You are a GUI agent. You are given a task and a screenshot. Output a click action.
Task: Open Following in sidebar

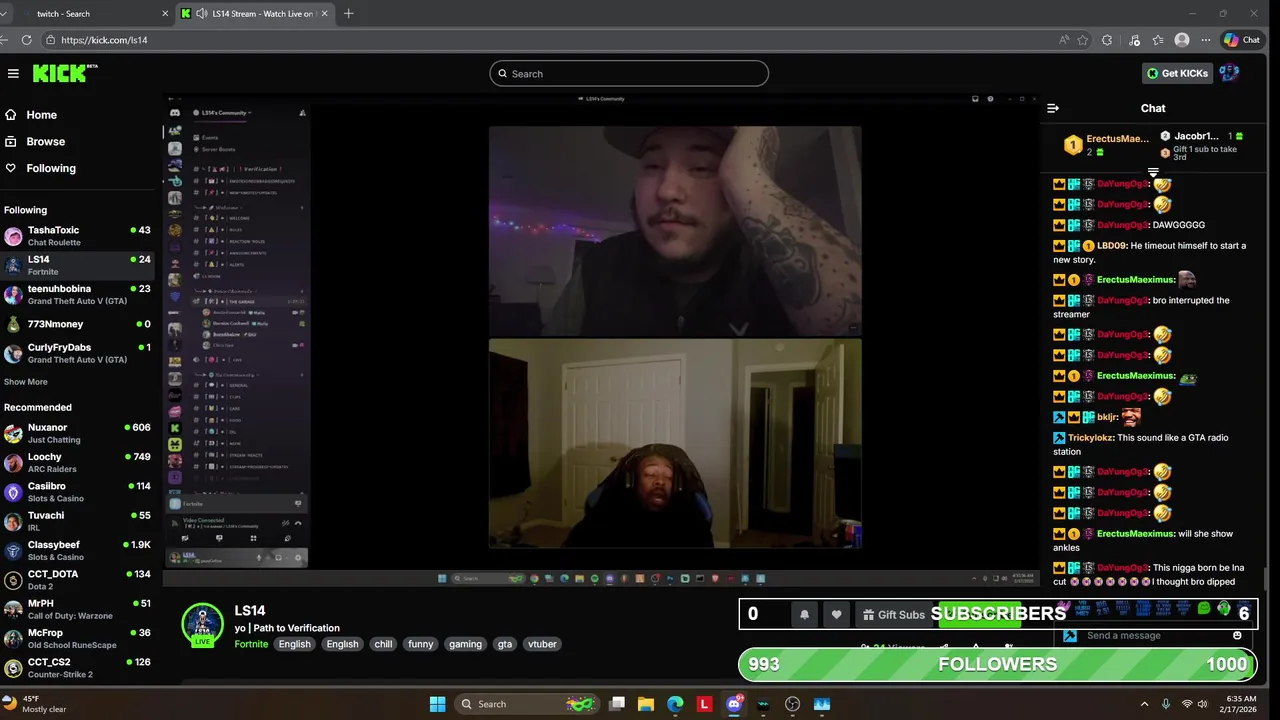[50, 168]
